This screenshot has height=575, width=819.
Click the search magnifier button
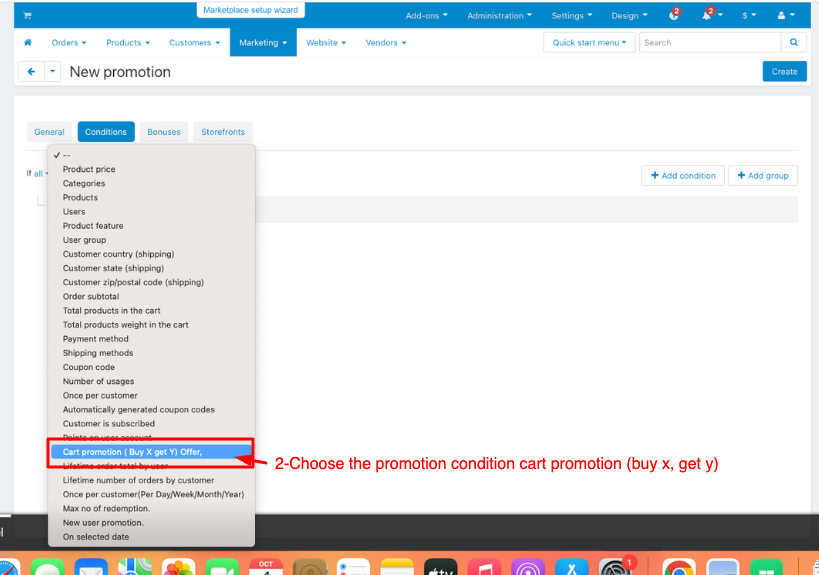(x=794, y=43)
